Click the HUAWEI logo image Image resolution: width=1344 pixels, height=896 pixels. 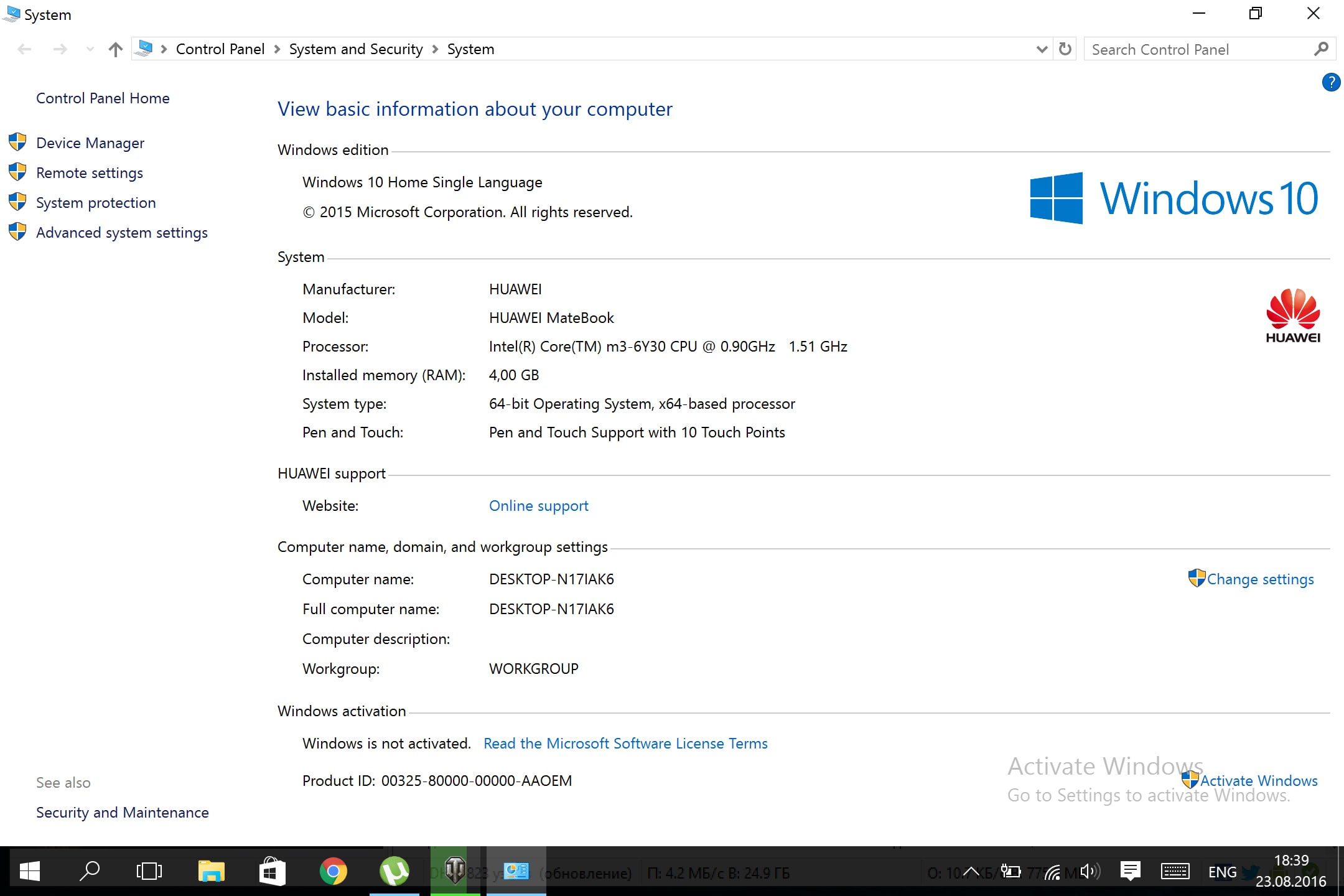point(1293,315)
